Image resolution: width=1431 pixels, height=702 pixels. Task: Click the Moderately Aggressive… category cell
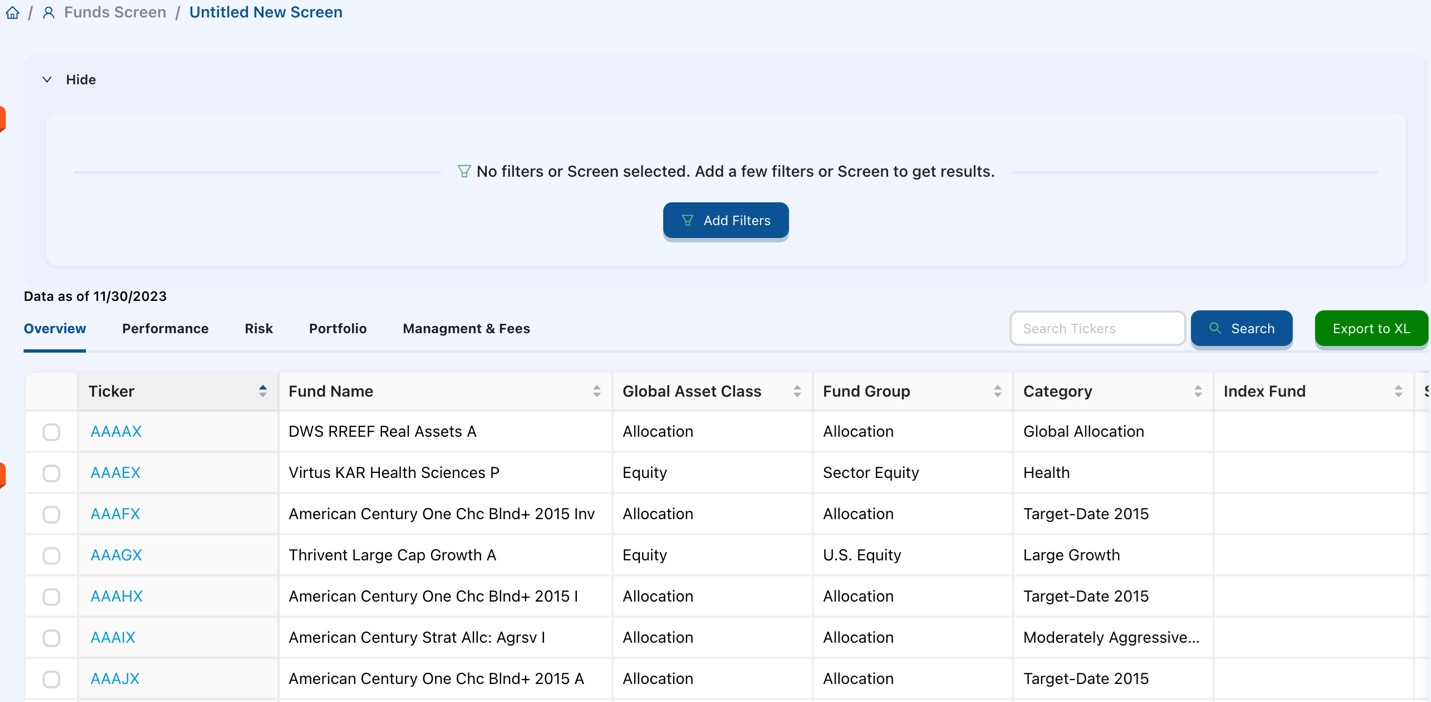[1111, 637]
